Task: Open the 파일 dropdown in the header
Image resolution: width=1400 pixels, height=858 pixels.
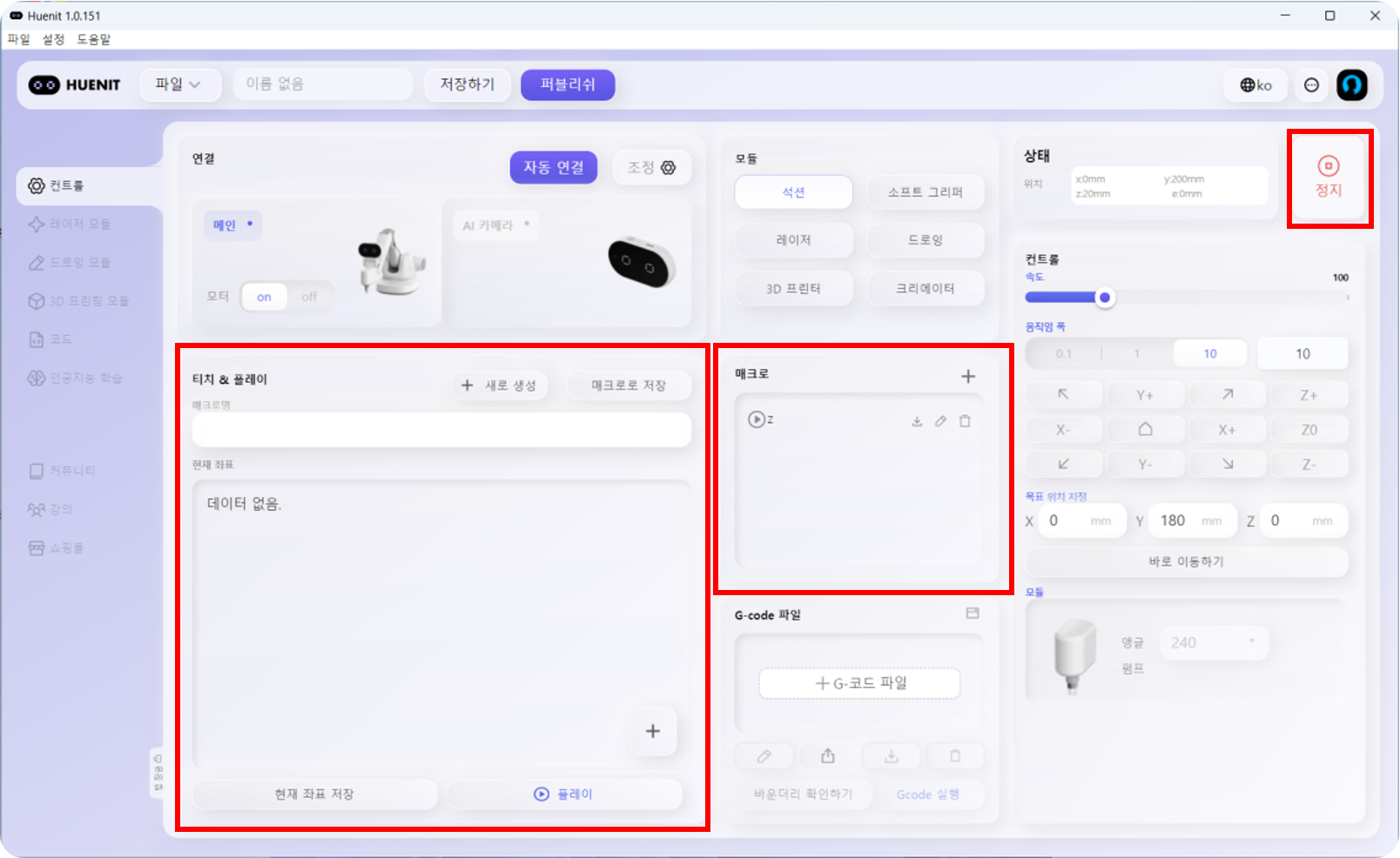Action: 178,84
